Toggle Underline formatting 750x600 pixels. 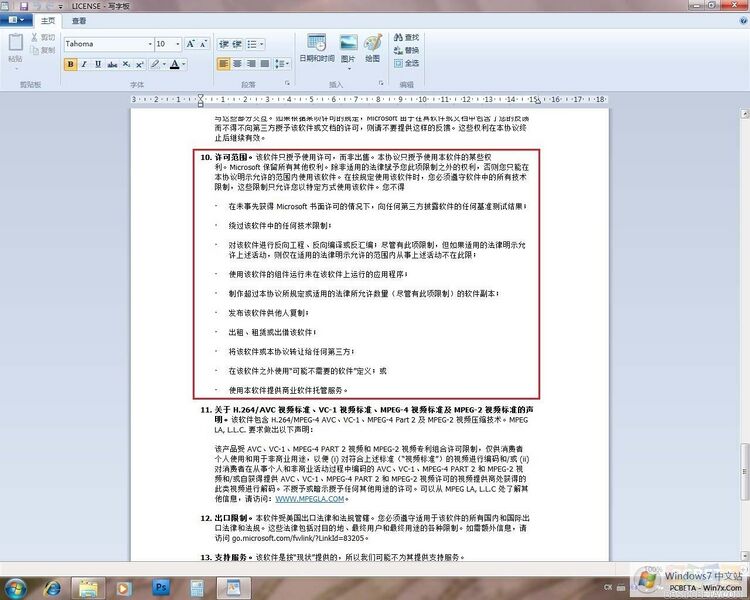(x=98, y=64)
